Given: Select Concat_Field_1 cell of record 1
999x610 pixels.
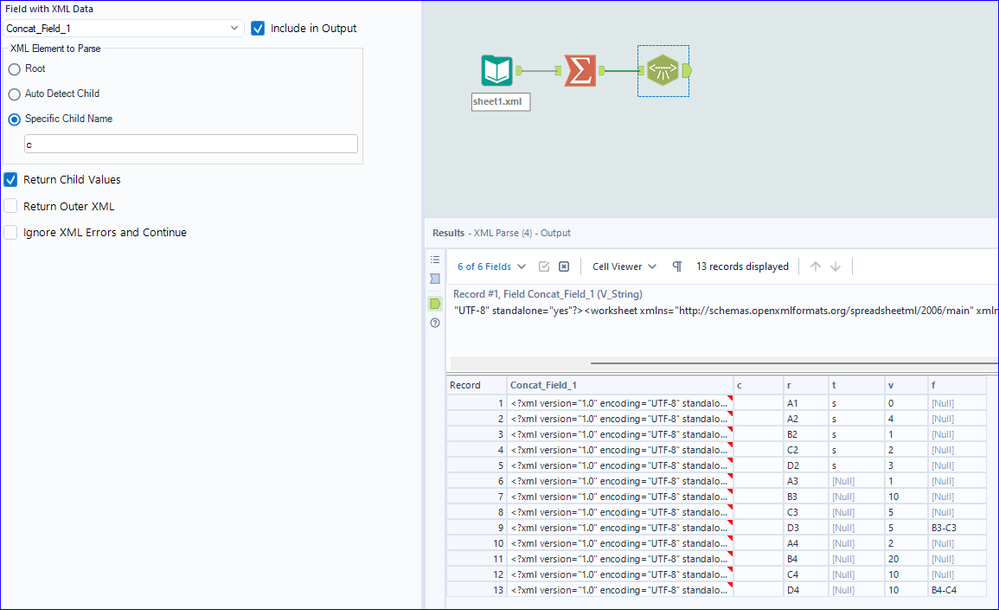Looking at the screenshot, I should click(x=620, y=403).
